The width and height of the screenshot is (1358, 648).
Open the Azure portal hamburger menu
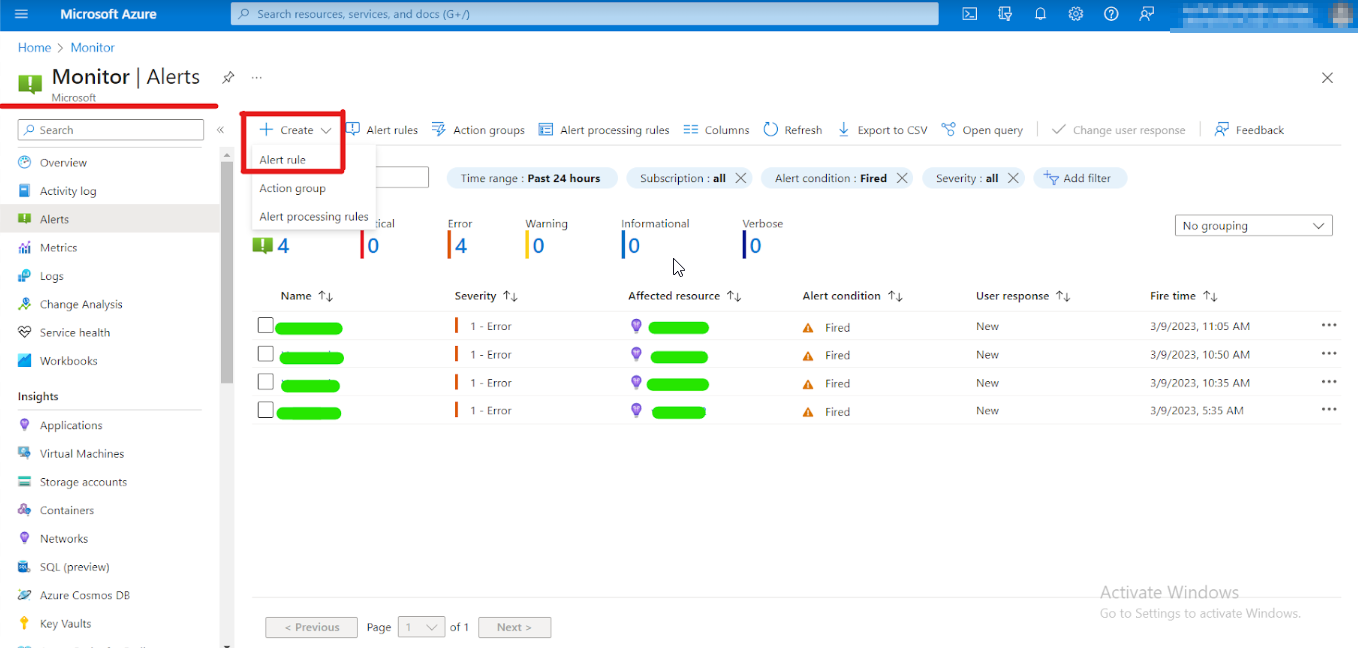[22, 14]
